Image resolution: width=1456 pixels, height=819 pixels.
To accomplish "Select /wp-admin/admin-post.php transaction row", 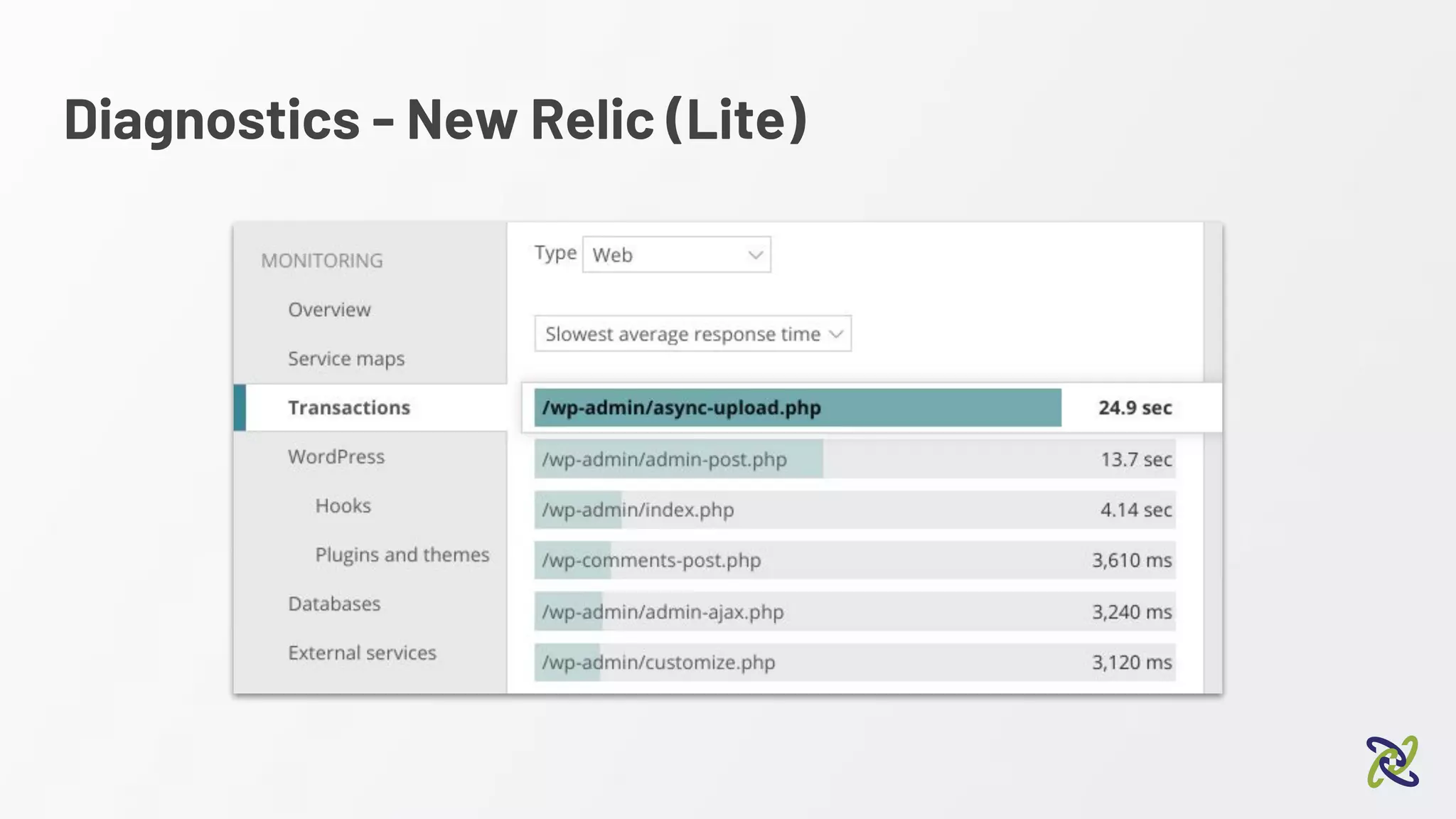I will (x=855, y=459).
